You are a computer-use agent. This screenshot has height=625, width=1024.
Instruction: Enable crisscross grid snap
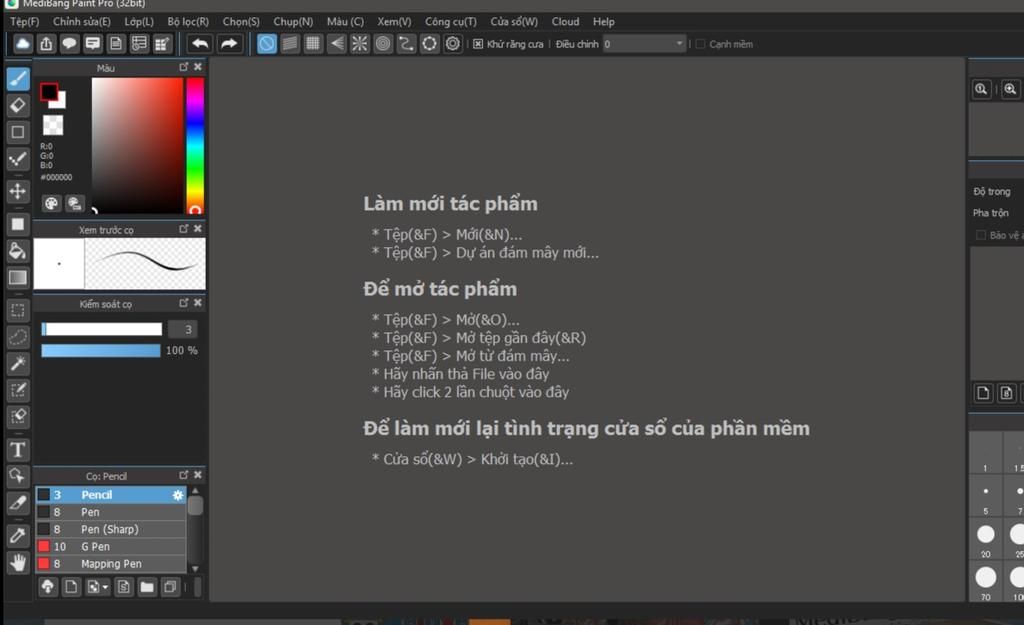click(313, 44)
